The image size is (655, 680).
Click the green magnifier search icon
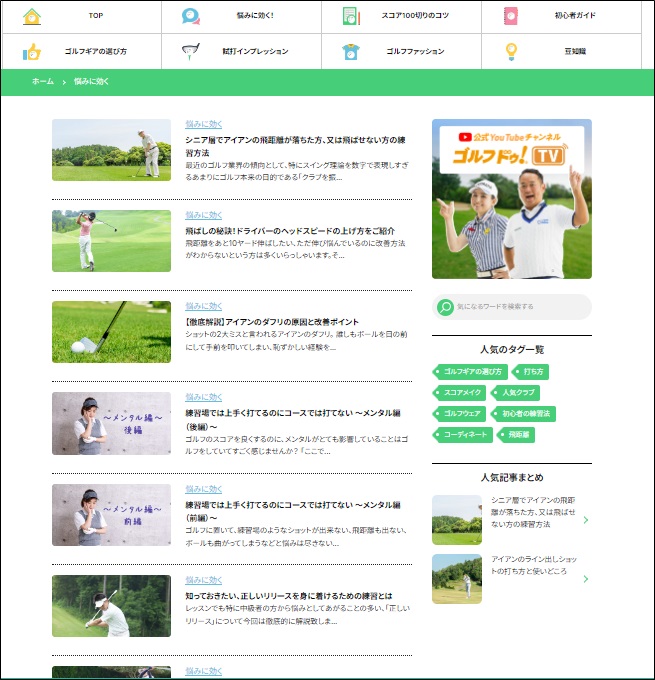(x=445, y=307)
